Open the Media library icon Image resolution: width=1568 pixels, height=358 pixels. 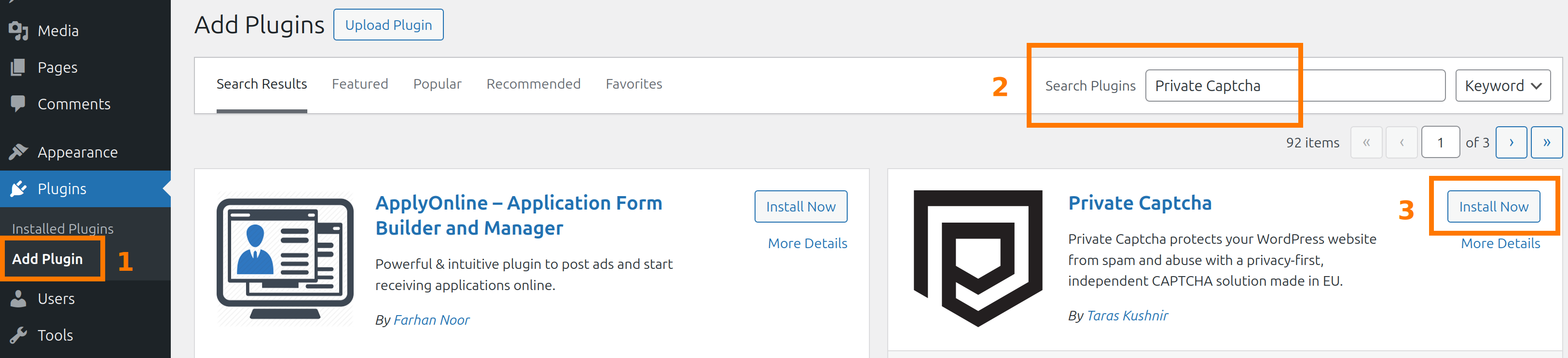point(18,30)
